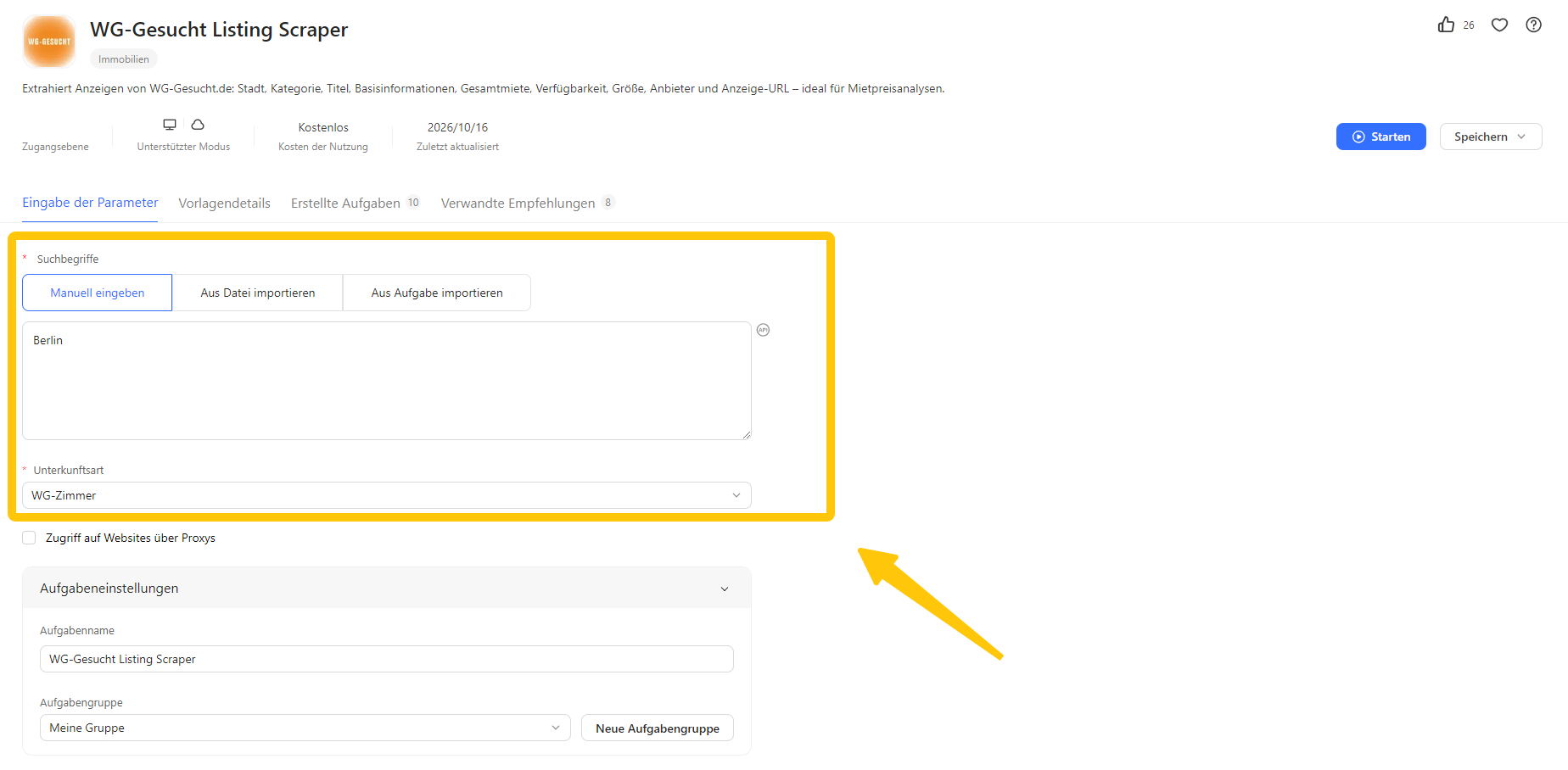Click the cloud mode icon
The width and height of the screenshot is (1568, 770).
coord(198,125)
